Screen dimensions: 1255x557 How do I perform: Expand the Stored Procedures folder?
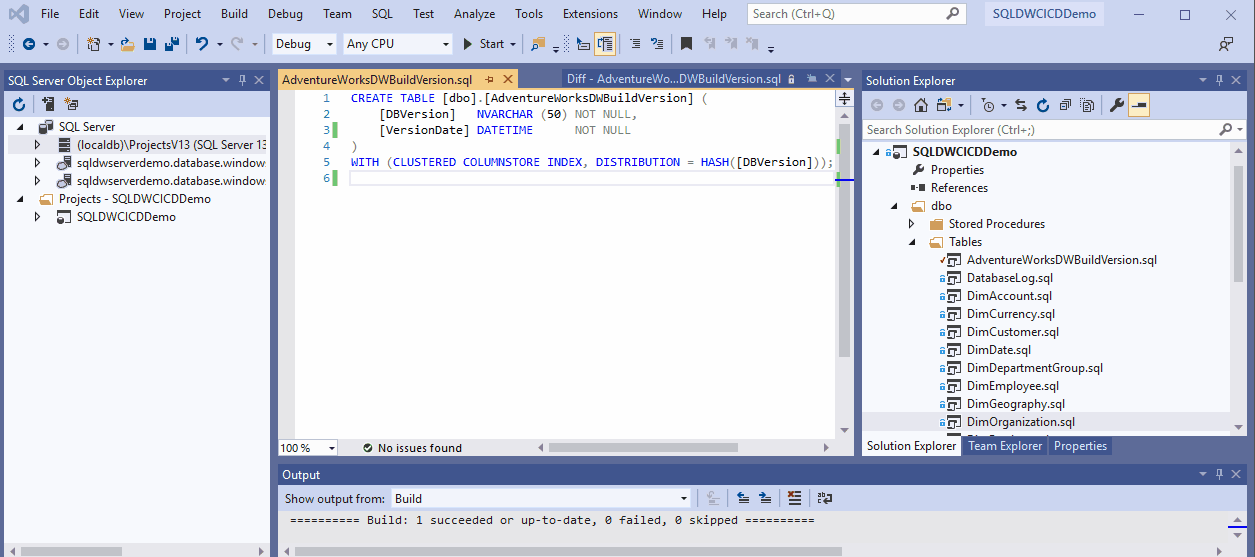[911, 224]
